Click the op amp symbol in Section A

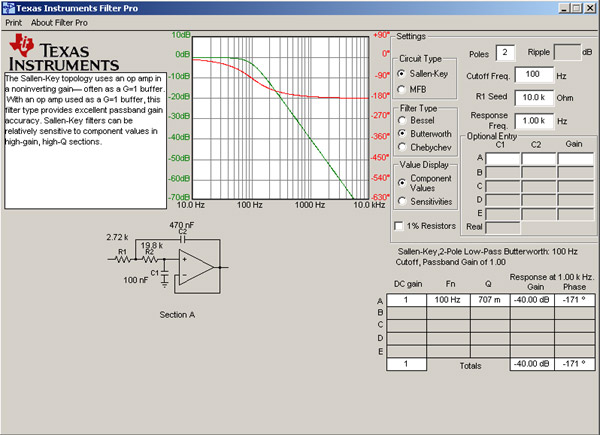[x=196, y=267]
